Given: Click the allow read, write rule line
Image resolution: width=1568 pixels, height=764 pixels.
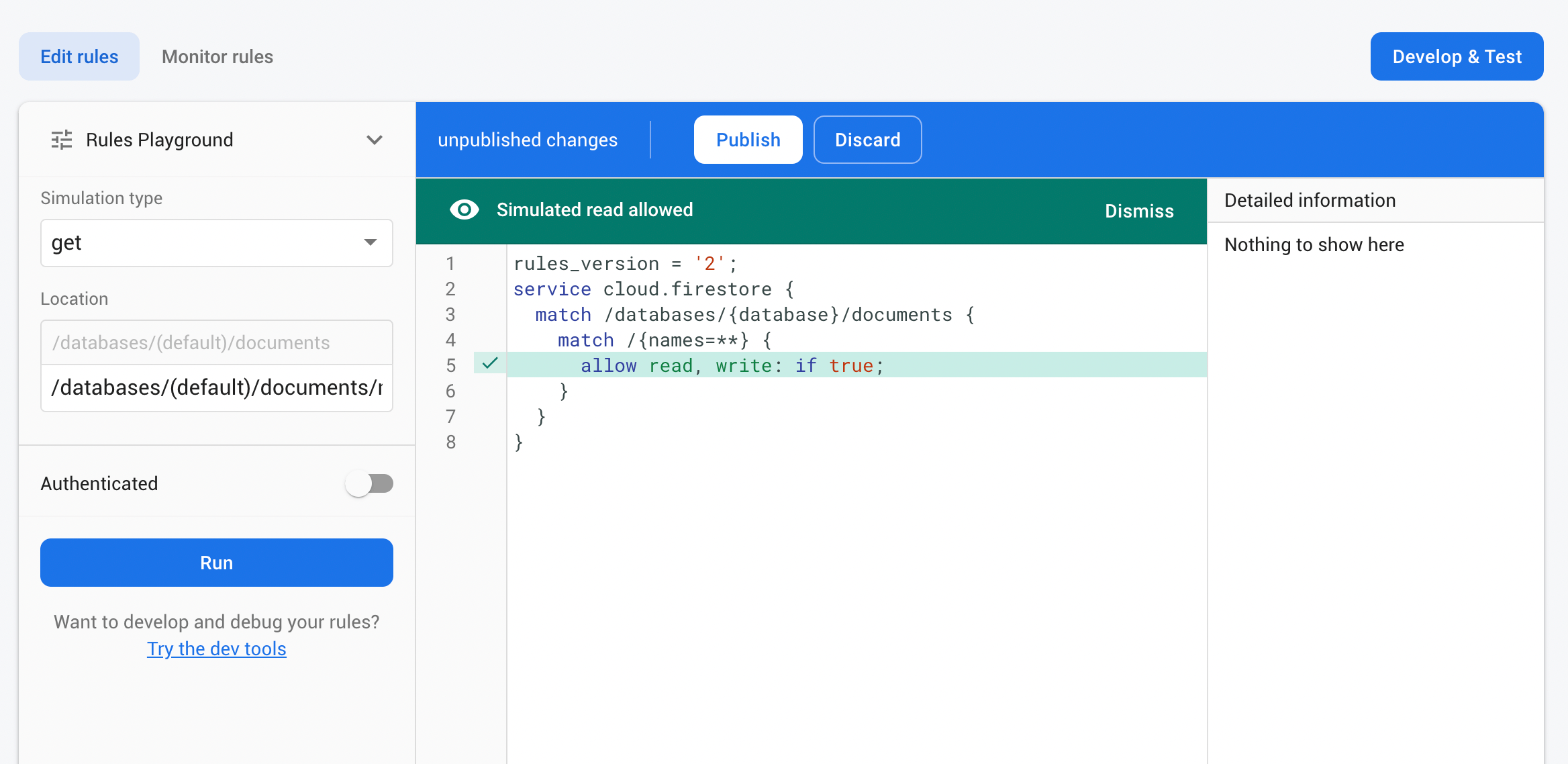Looking at the screenshot, I should tap(732, 365).
